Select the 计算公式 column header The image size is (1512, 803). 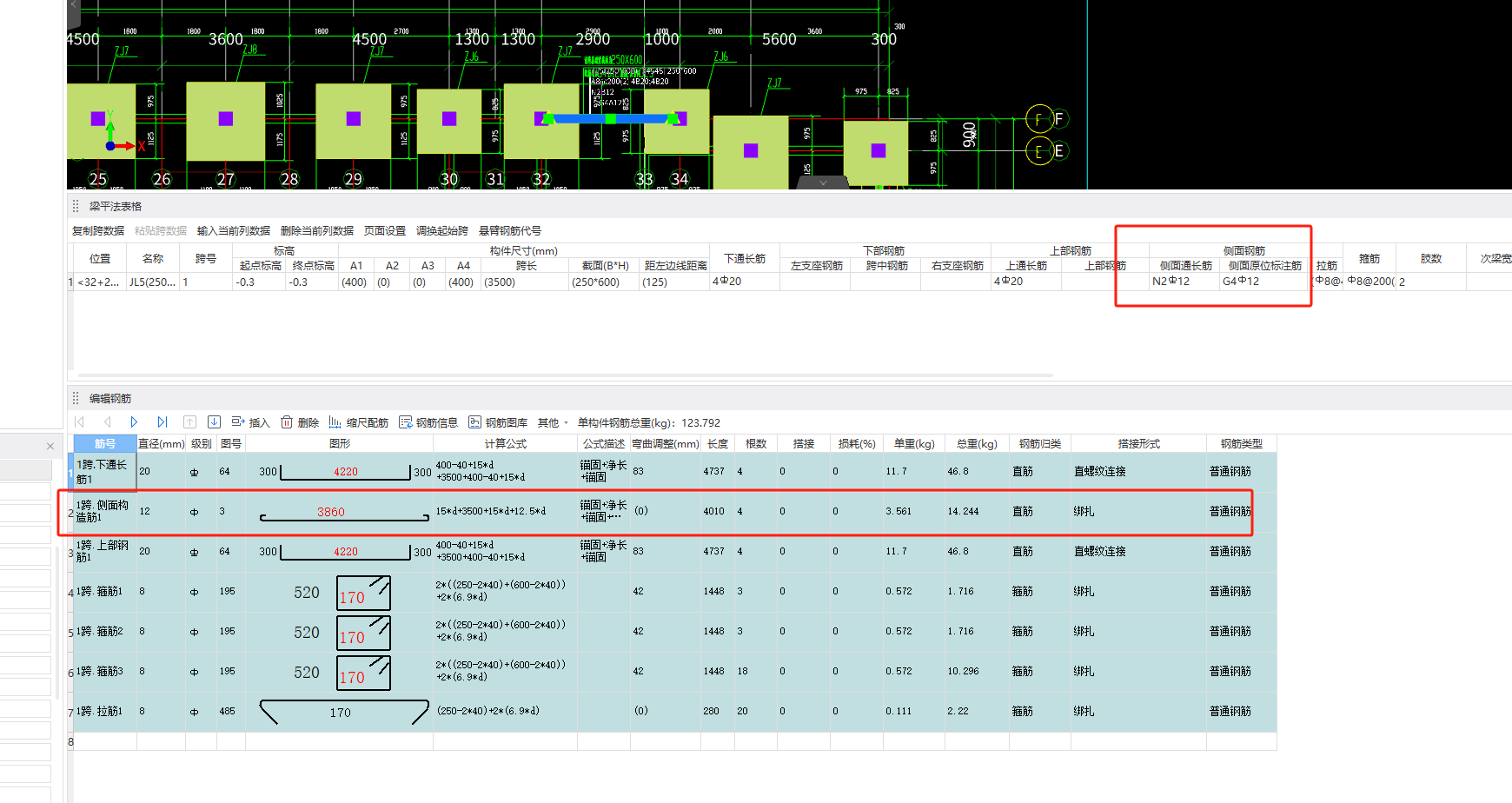coord(506,443)
